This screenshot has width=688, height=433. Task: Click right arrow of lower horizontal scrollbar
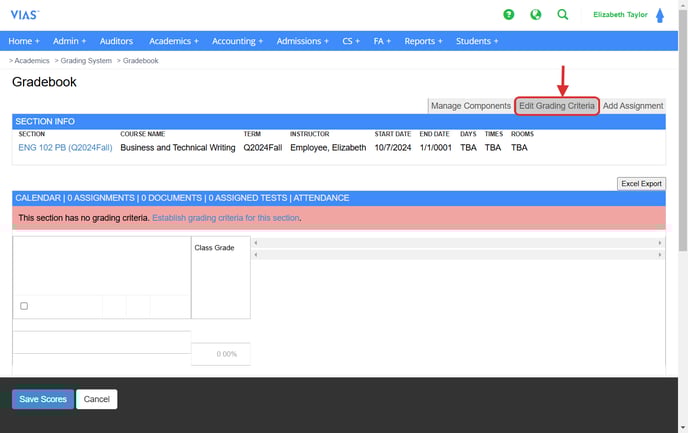(659, 255)
